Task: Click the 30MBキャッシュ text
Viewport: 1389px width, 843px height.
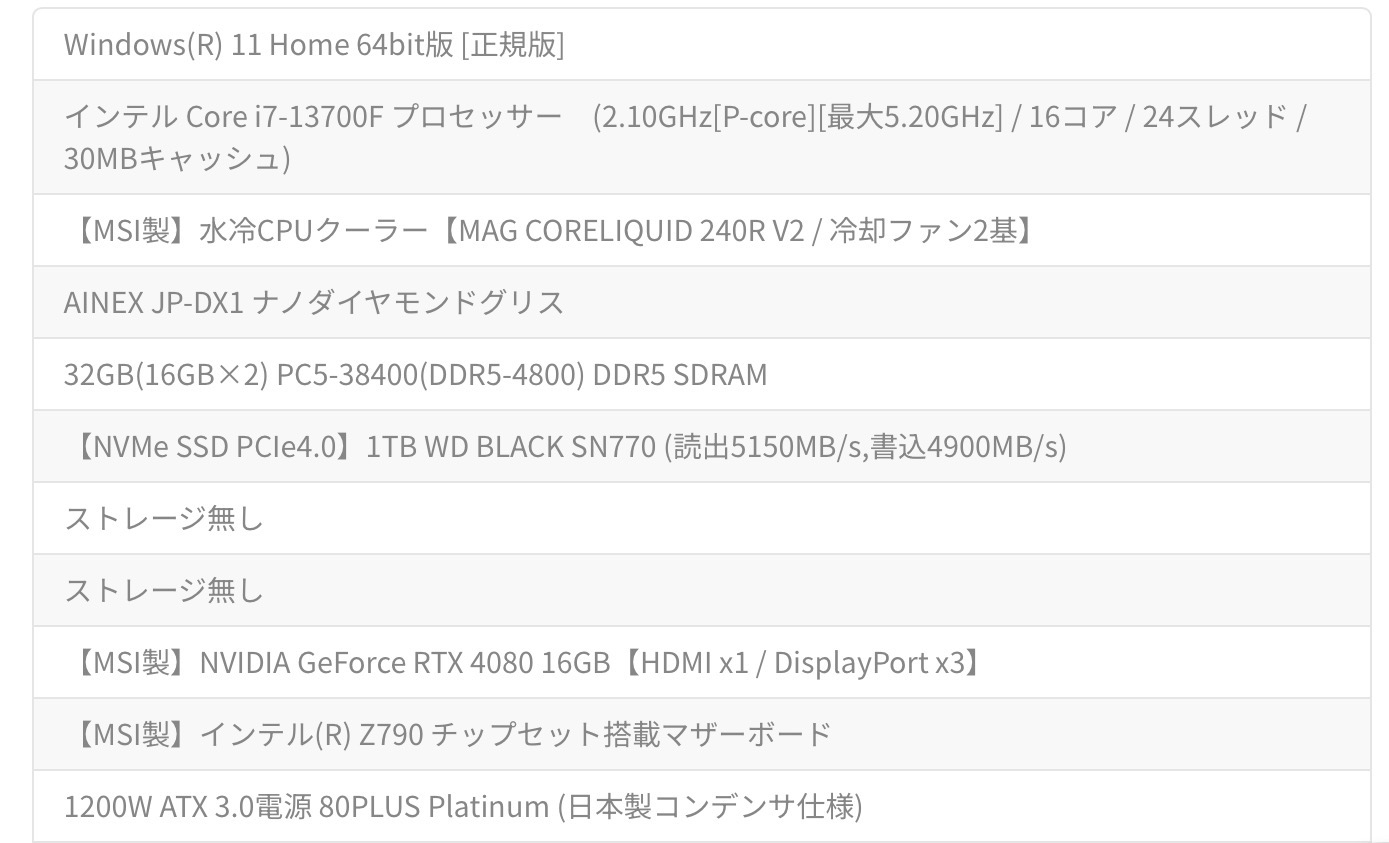Action: [176, 158]
